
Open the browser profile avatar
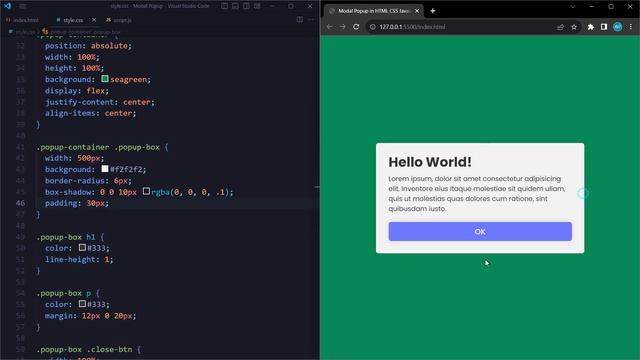pos(618,27)
